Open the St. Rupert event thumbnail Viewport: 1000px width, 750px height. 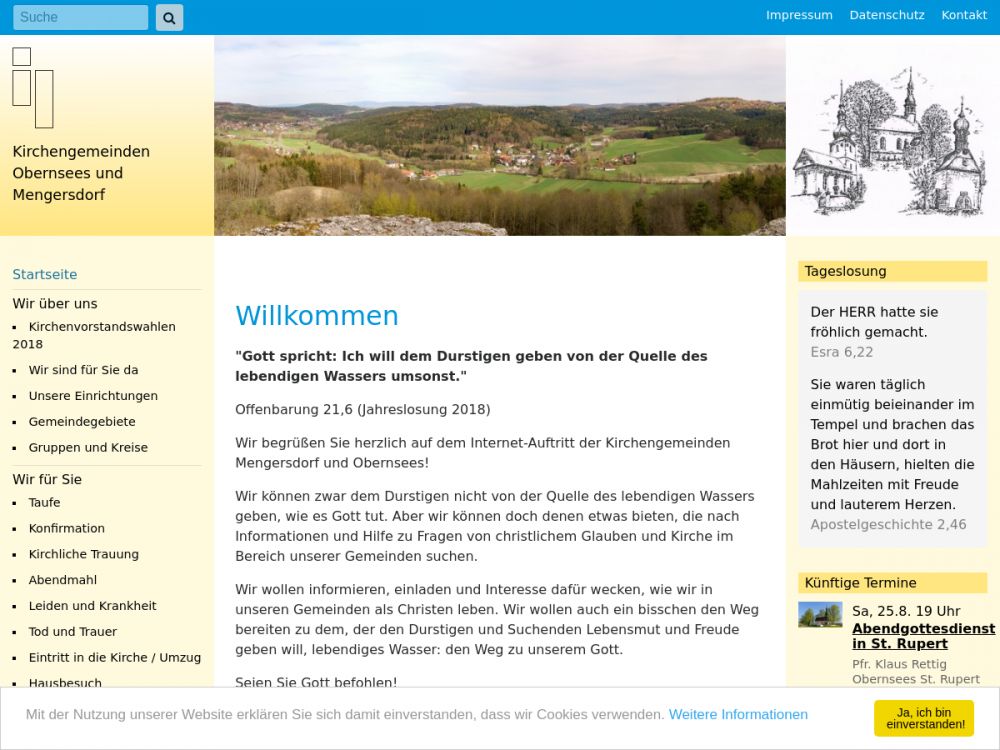(820, 615)
